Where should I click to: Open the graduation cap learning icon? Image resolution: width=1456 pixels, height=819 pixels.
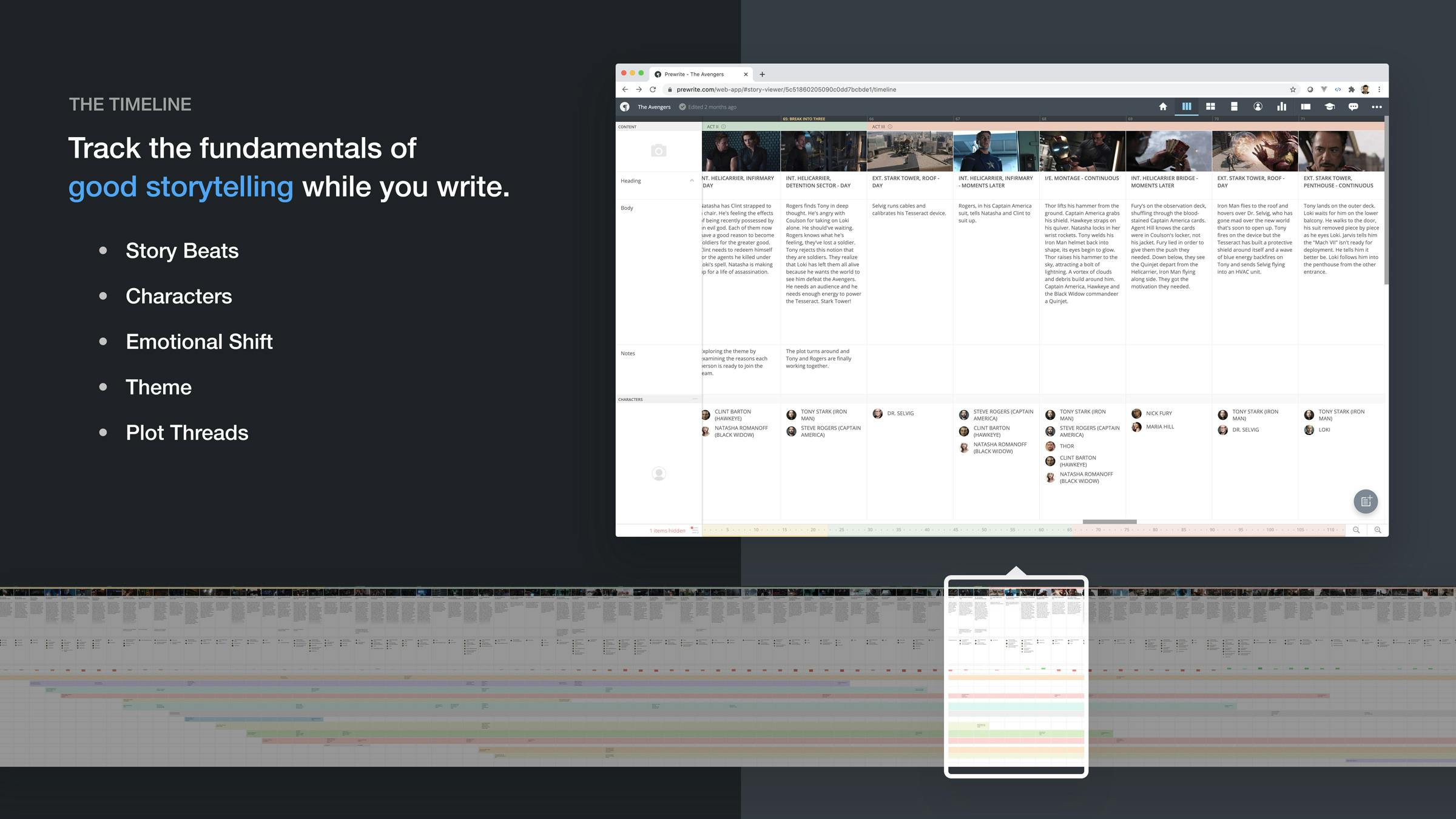pyautogui.click(x=1329, y=107)
